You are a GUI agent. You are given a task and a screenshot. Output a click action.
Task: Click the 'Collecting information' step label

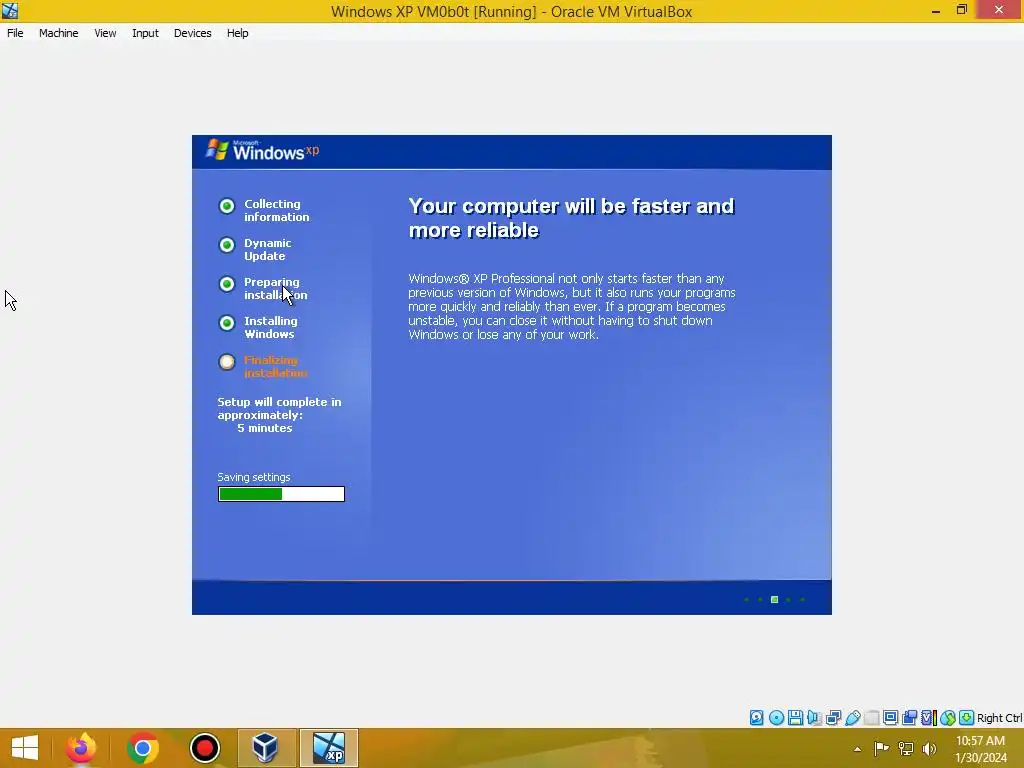pos(277,210)
